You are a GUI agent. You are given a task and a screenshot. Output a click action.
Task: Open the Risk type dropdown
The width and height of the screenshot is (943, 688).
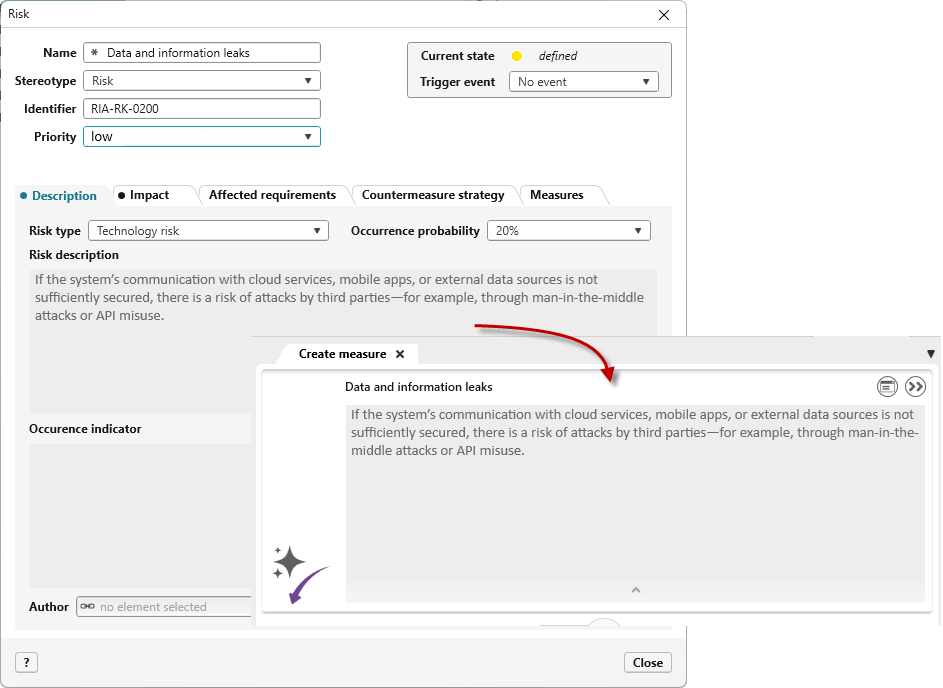317,231
